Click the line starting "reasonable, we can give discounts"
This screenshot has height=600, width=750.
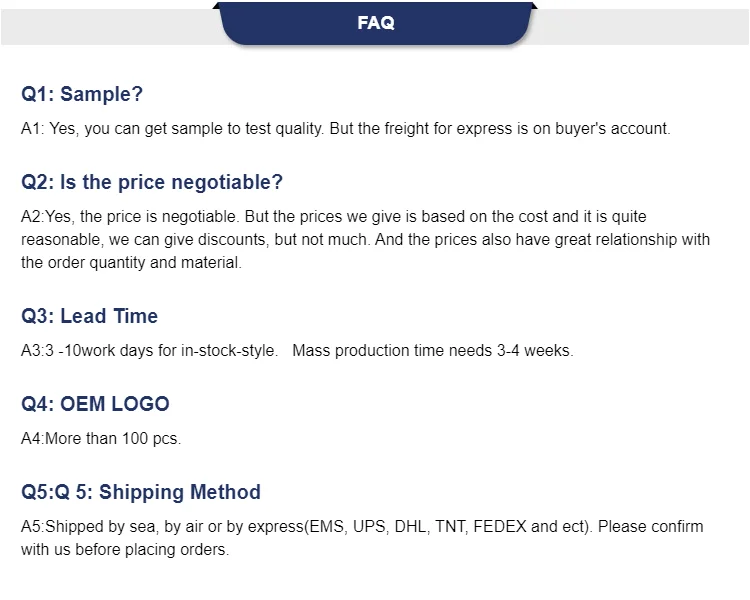tap(365, 239)
